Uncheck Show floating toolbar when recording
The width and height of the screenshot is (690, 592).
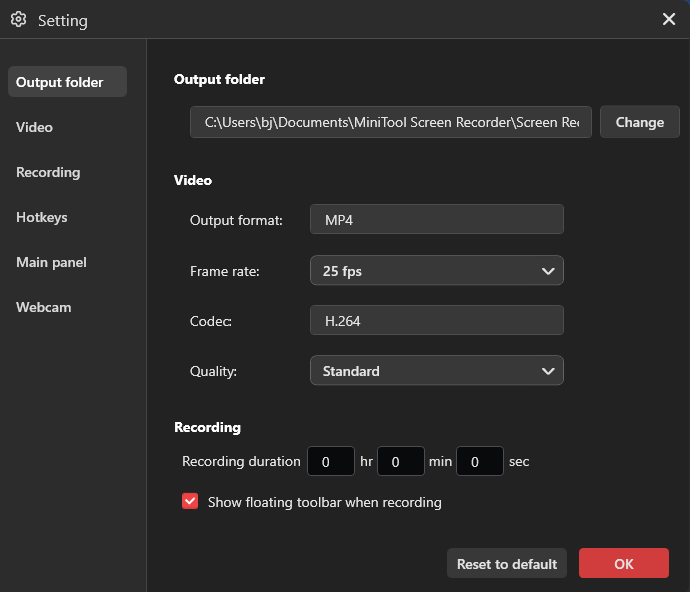click(190, 501)
